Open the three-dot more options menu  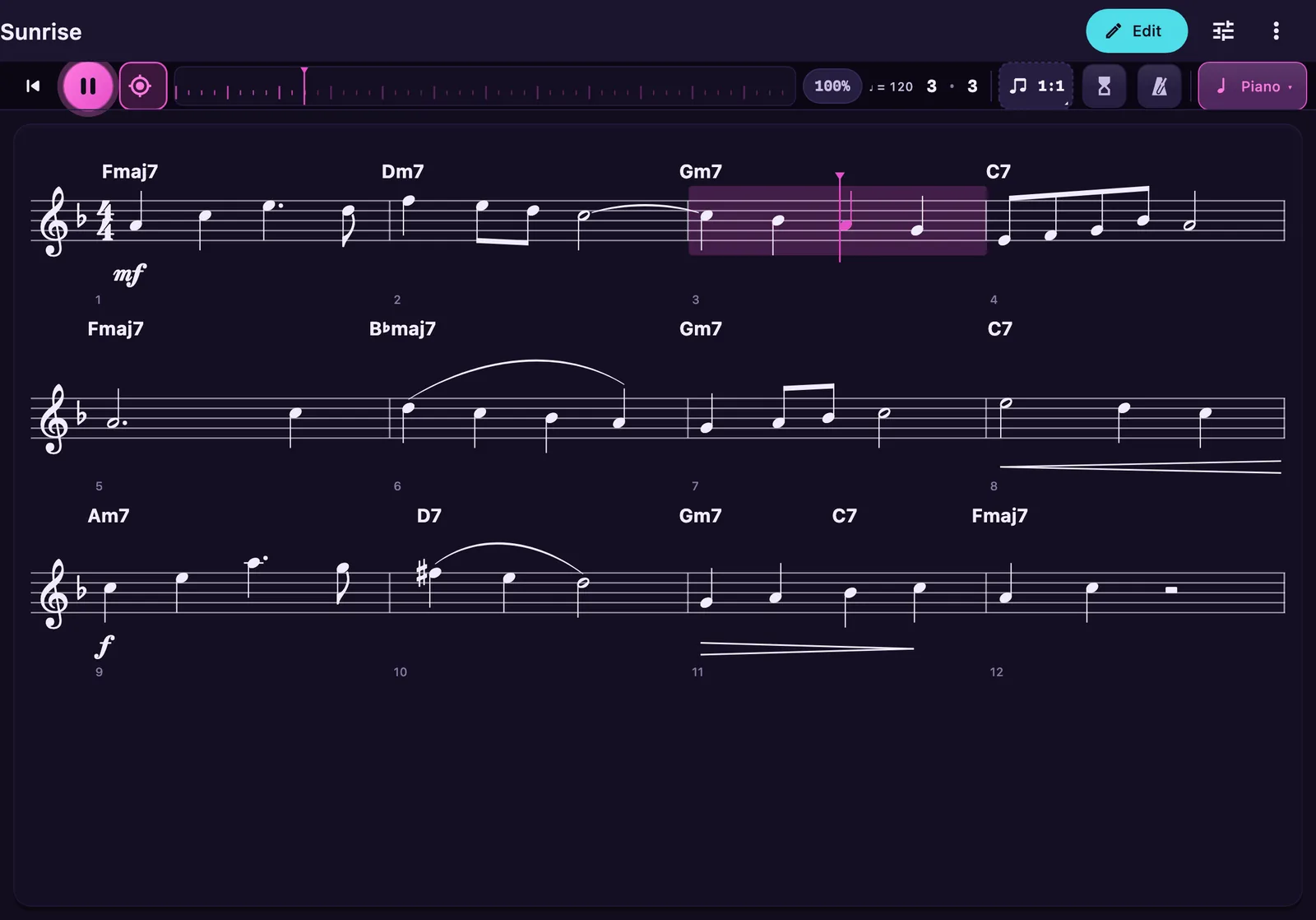click(1276, 31)
